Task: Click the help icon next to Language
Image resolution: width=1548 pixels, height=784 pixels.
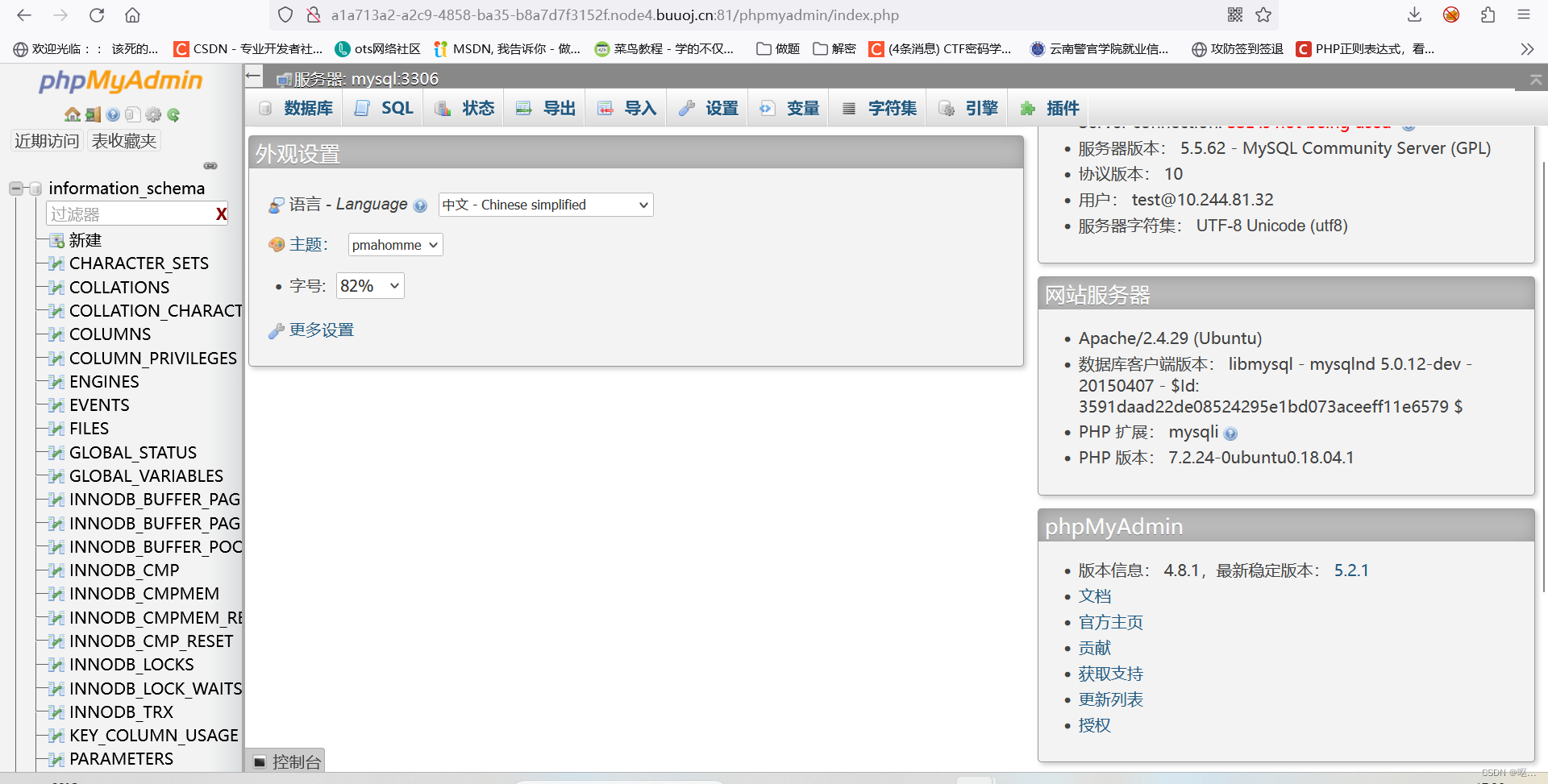Action: [x=420, y=205]
